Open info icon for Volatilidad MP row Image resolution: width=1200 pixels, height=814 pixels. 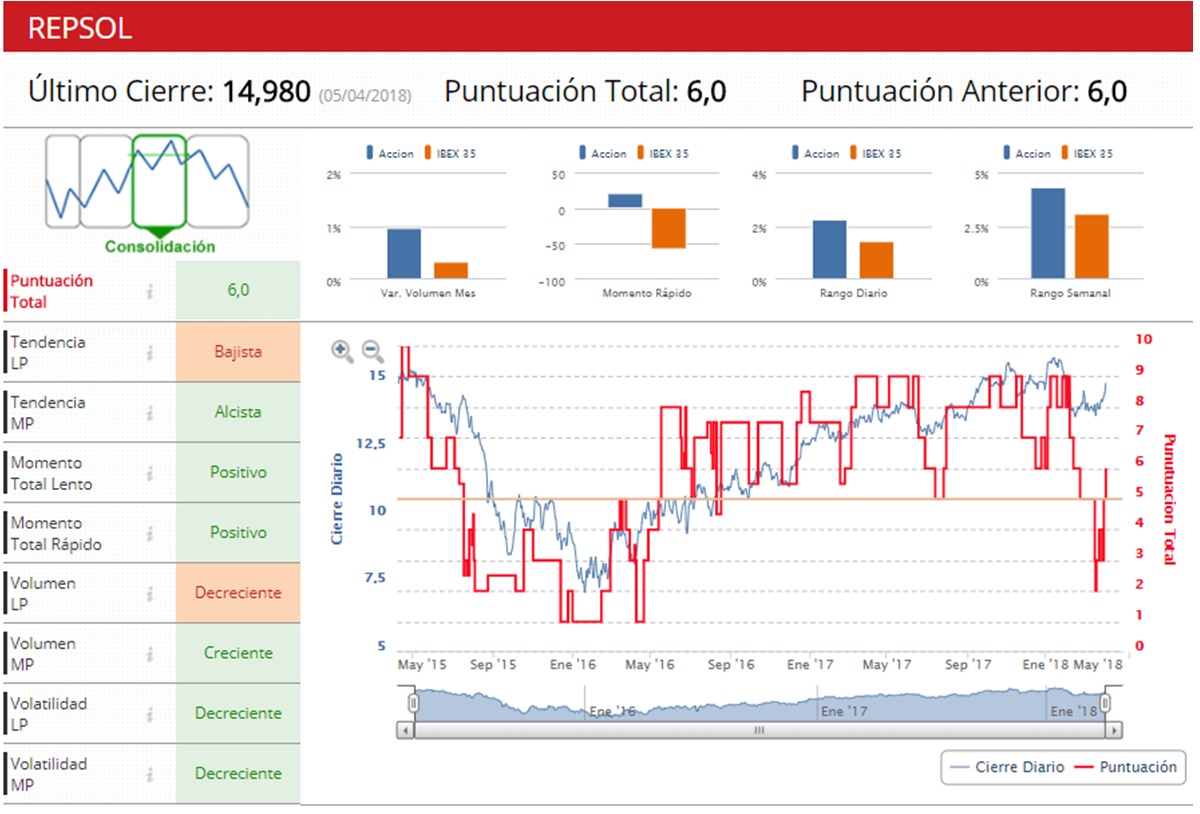tap(149, 774)
